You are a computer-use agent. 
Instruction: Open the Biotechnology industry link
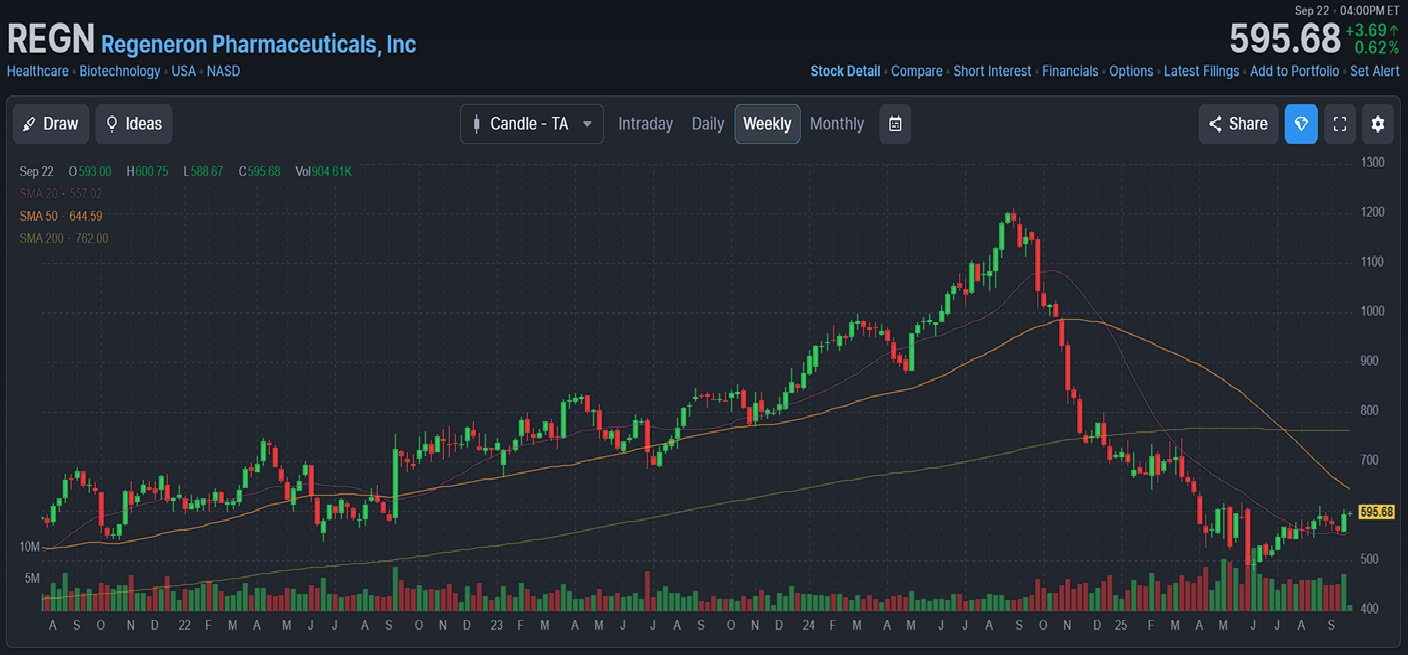pos(120,71)
